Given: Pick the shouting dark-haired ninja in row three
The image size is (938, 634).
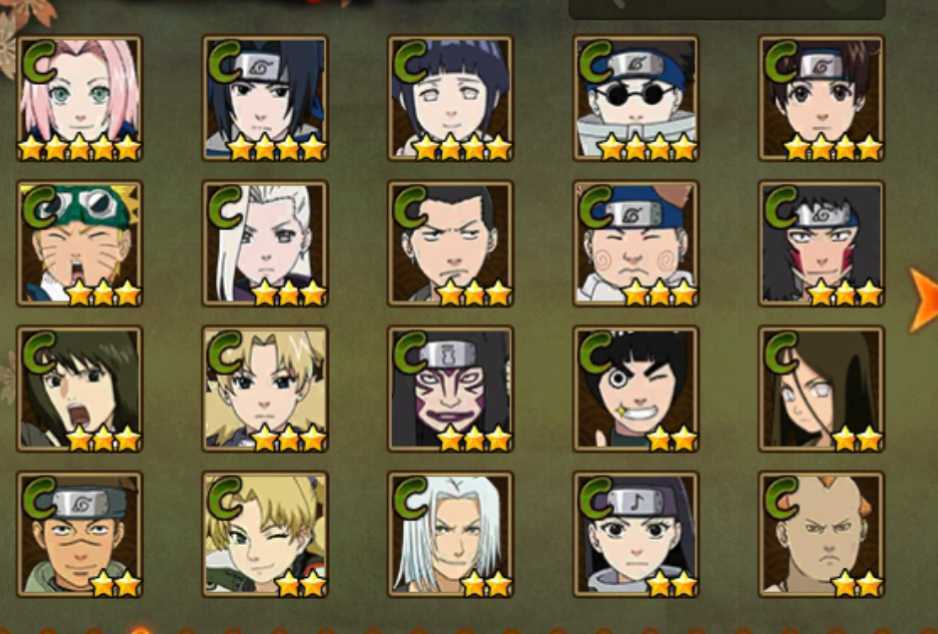Looking at the screenshot, I should click(80, 389).
